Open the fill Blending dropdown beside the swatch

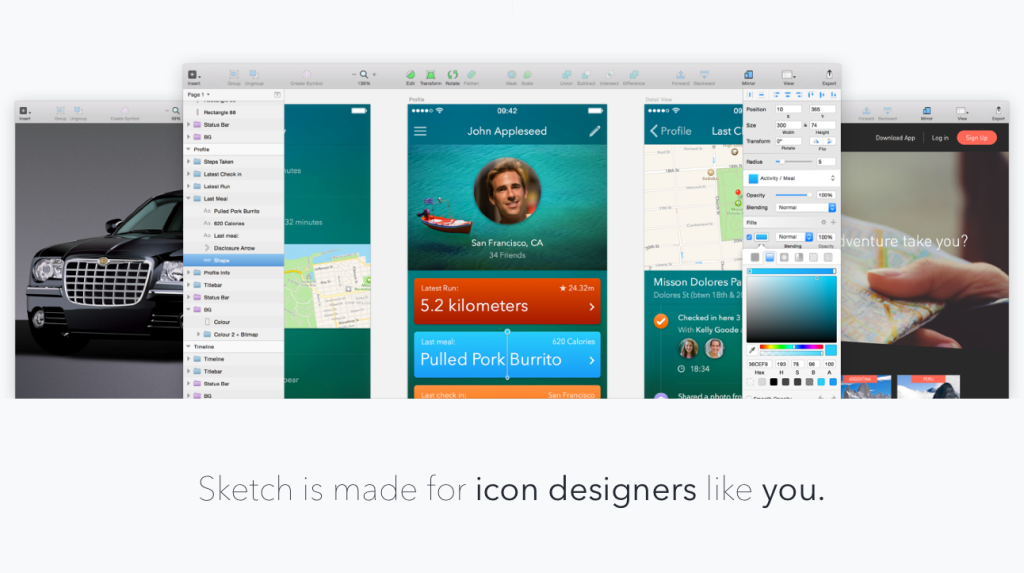[x=794, y=237]
